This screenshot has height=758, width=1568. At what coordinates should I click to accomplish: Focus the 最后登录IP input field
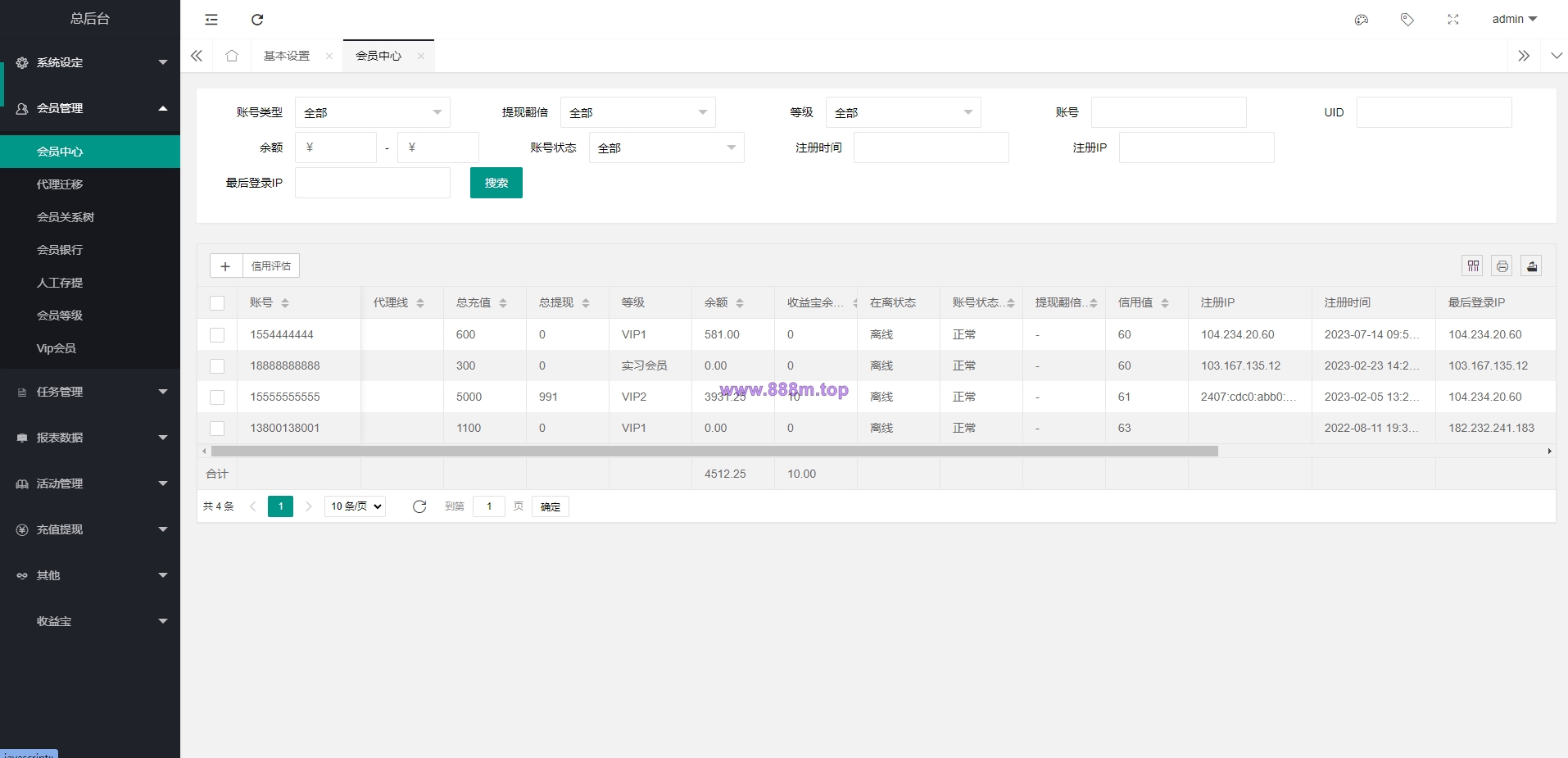[x=373, y=183]
